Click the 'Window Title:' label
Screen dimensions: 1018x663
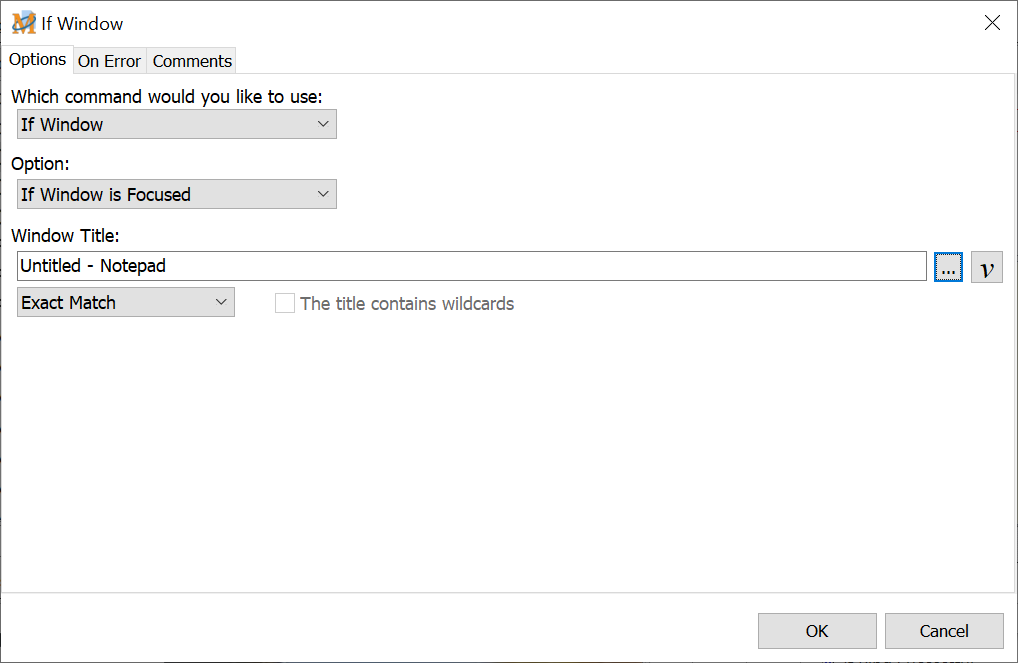point(65,236)
